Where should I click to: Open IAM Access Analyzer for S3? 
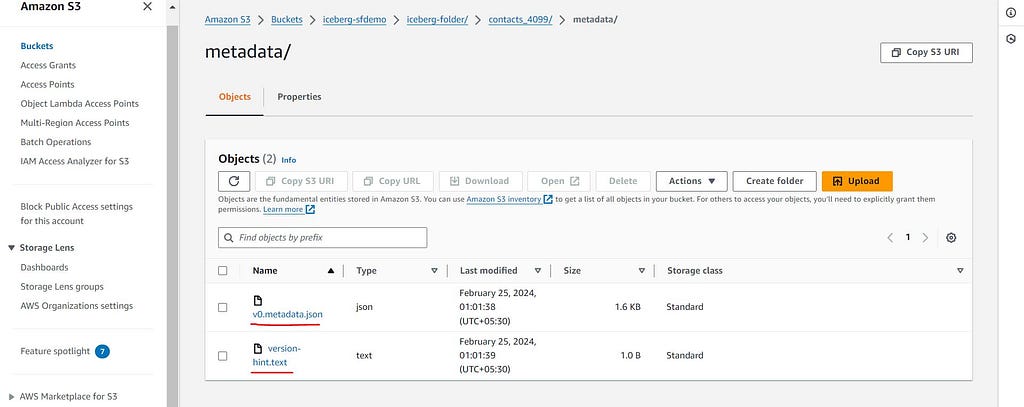(74, 161)
